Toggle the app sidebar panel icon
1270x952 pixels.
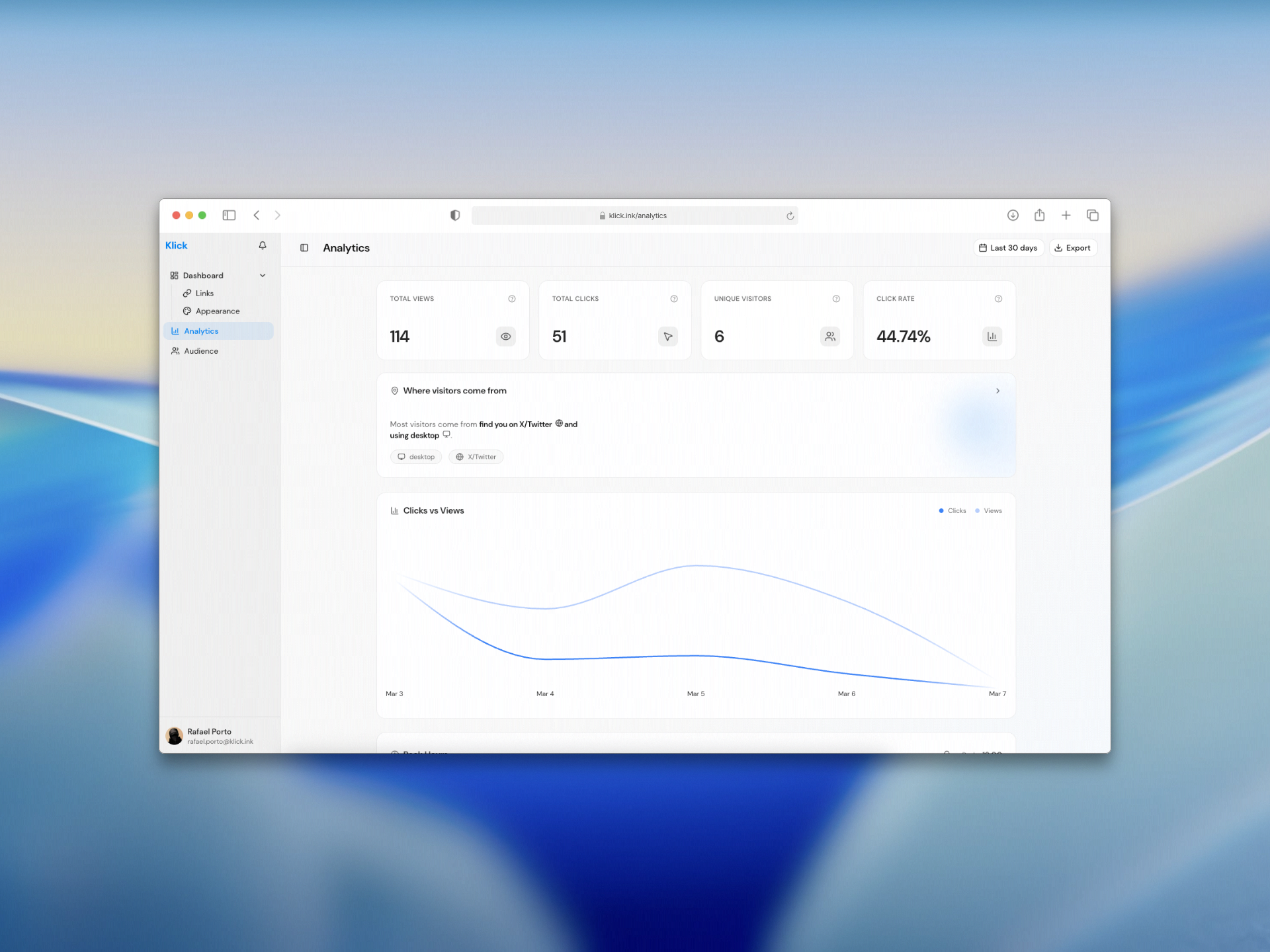click(304, 248)
